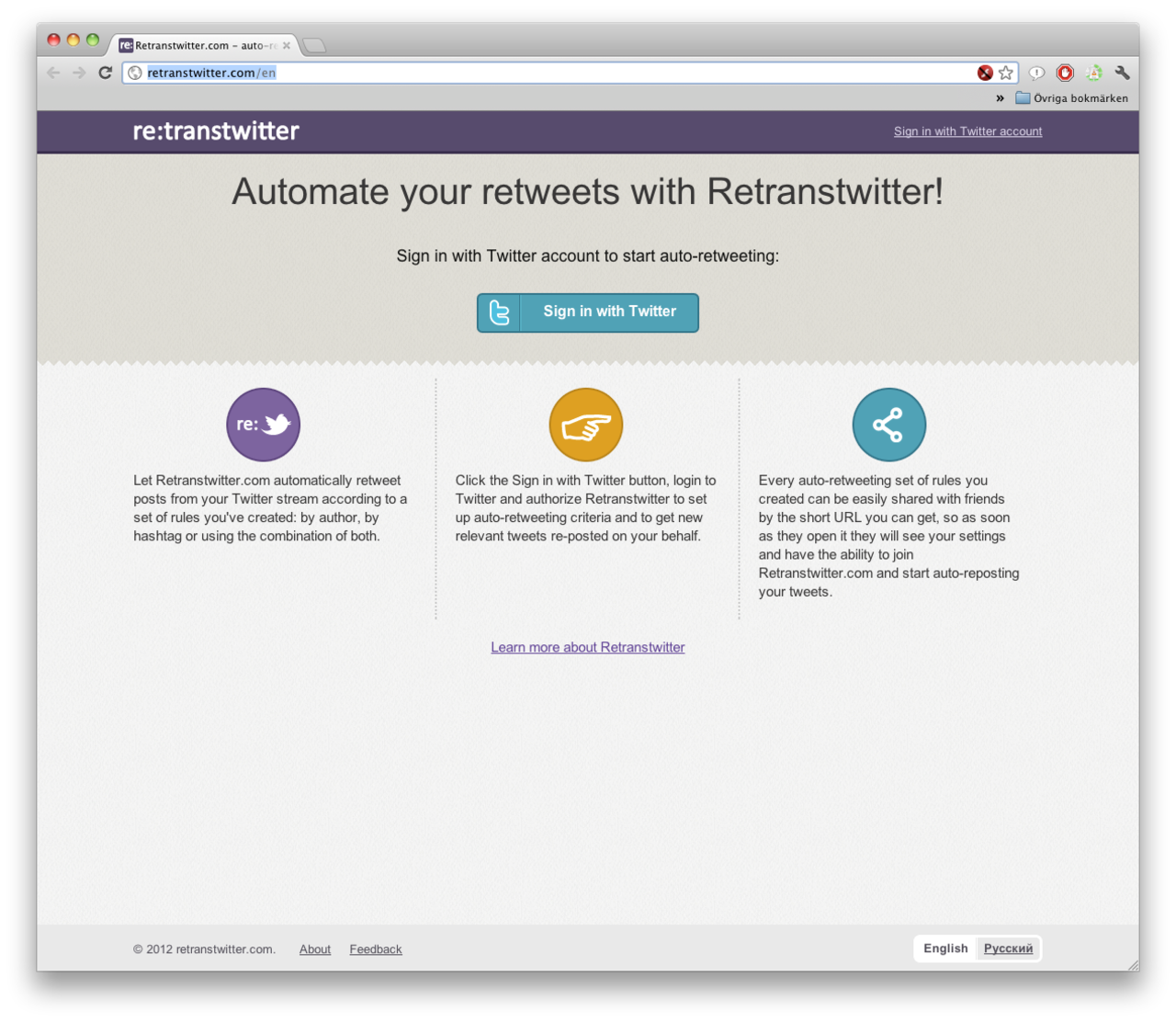Click the red window close button
Screen dimensions: 1176x1022
tap(53, 40)
